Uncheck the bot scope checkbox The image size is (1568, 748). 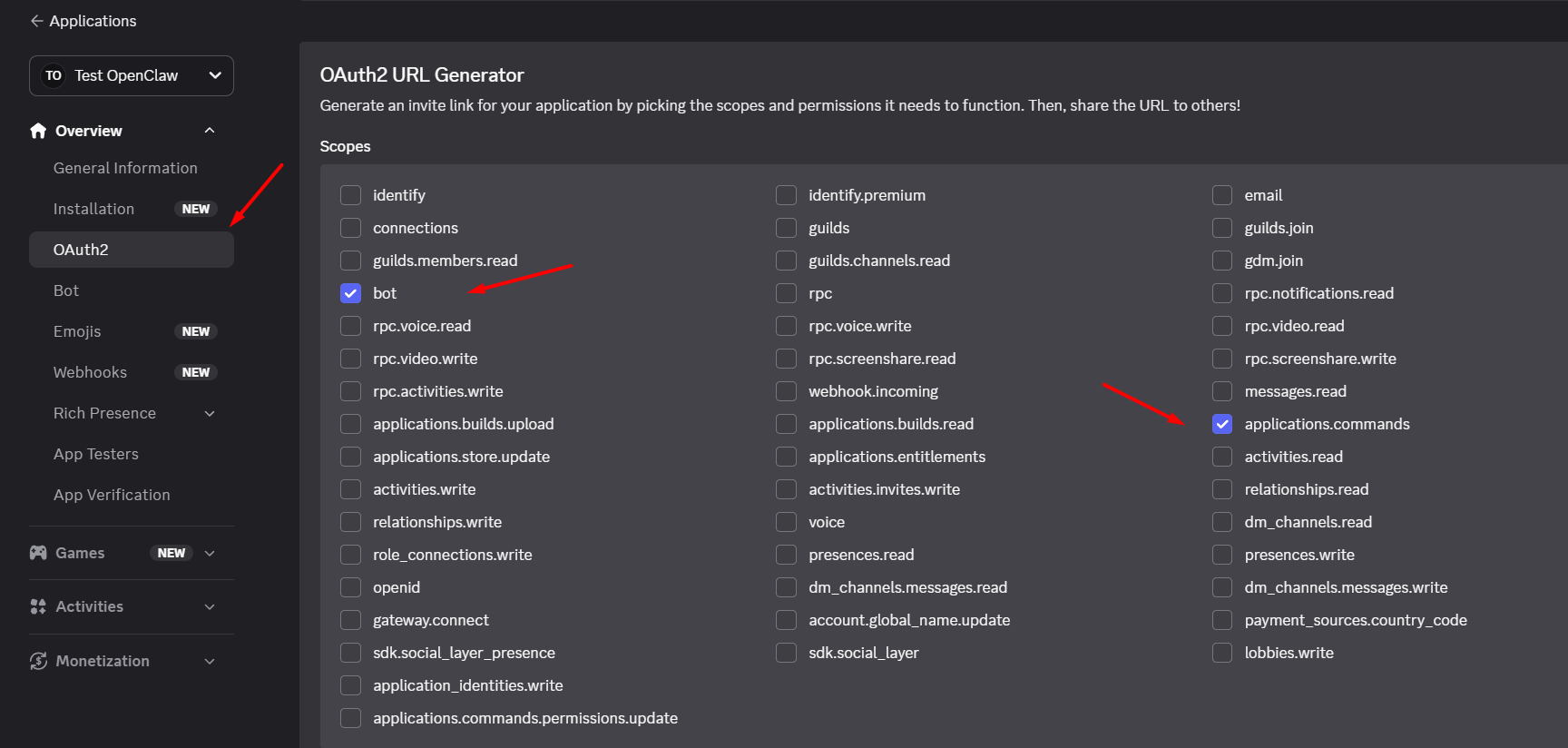[x=350, y=293]
